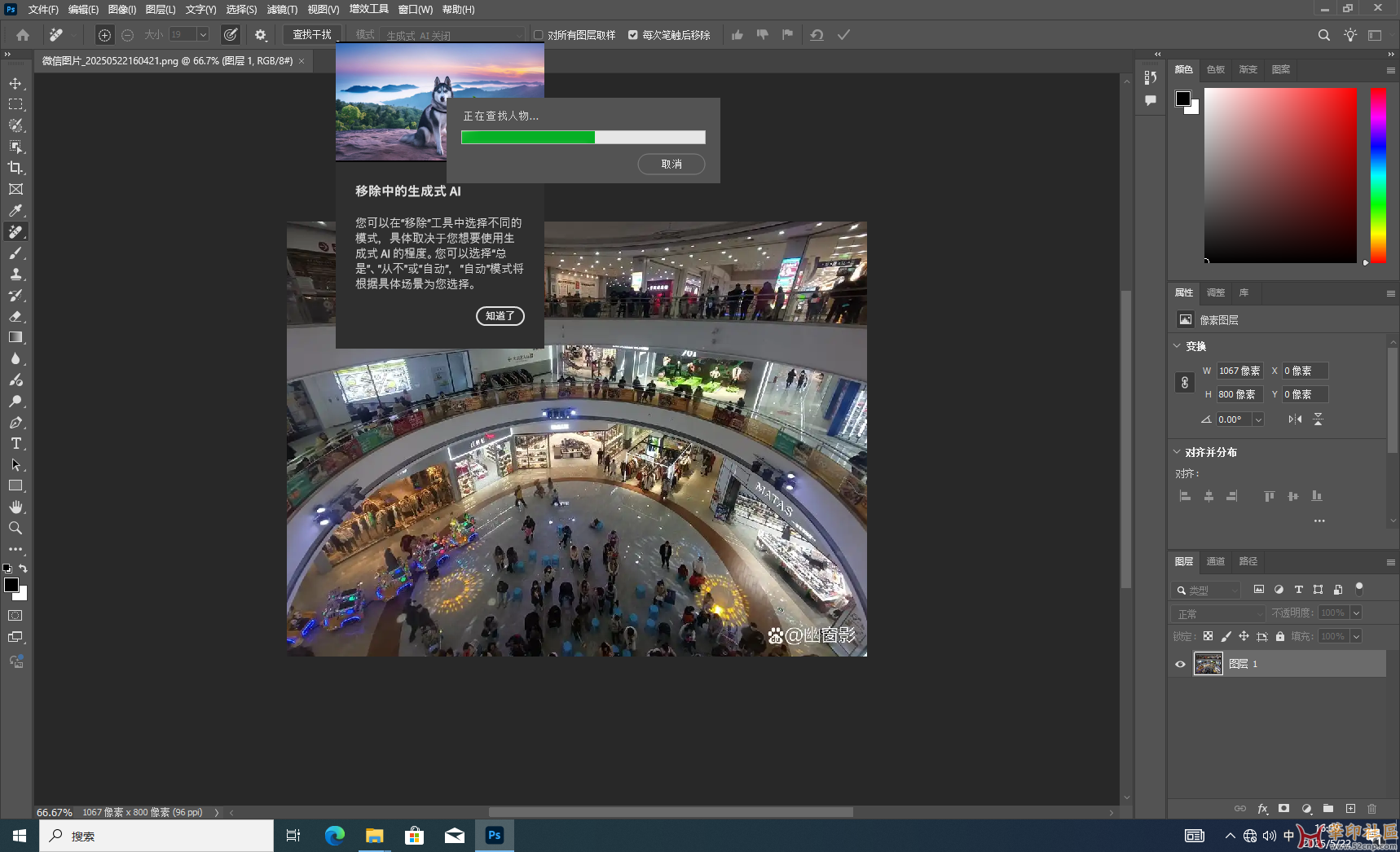1400x852 pixels.
Task: Select the Zoom tool
Action: 15,528
